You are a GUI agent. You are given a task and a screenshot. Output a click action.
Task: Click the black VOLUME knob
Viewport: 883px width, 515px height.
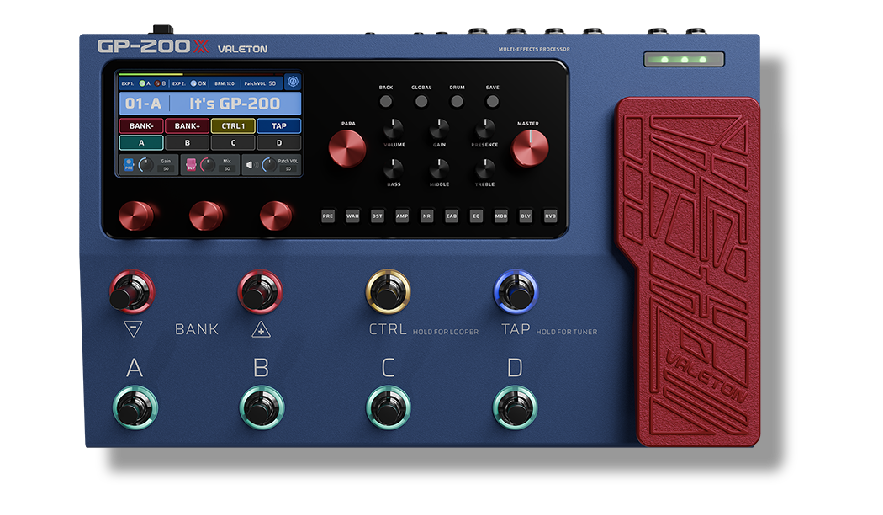point(393,129)
